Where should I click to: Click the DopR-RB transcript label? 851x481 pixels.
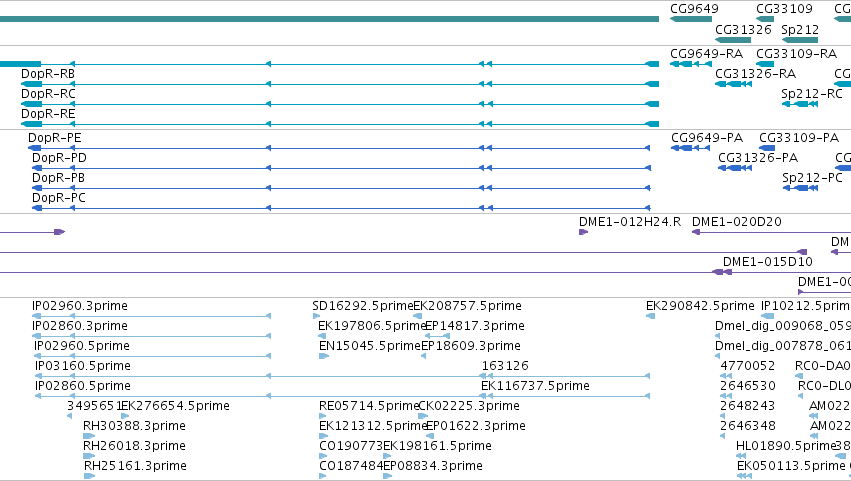[48, 74]
